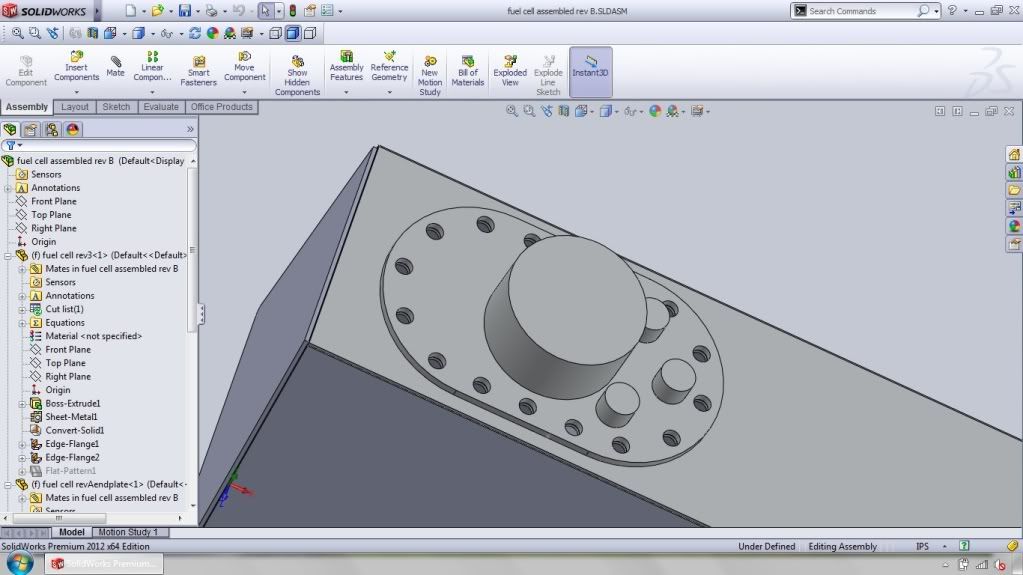Viewport: 1023px width, 575px height.
Task: Click the Print icon
Action: 211,10
